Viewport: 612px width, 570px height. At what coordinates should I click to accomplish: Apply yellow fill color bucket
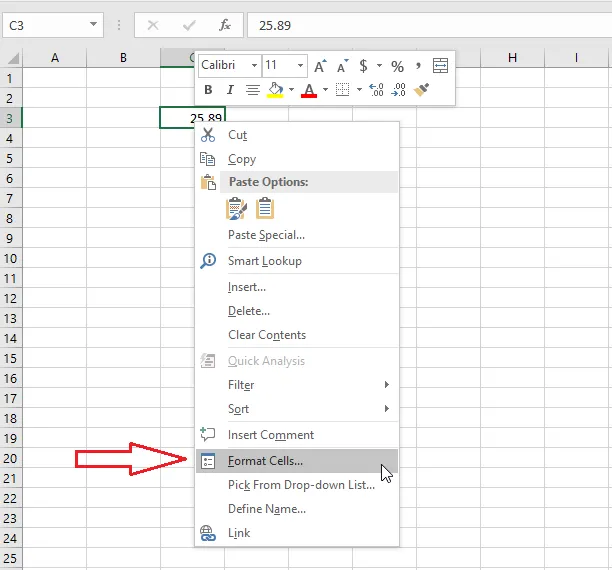tap(275, 90)
